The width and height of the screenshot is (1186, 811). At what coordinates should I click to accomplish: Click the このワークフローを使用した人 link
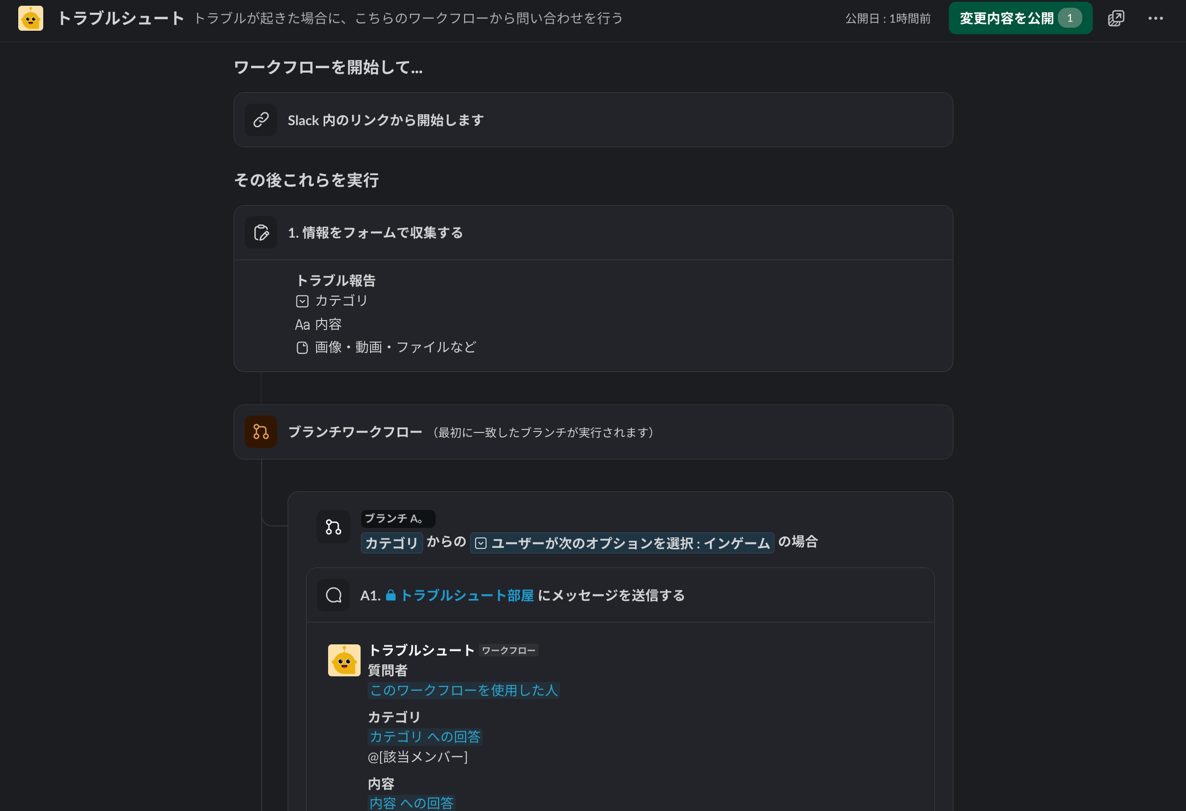coord(465,690)
